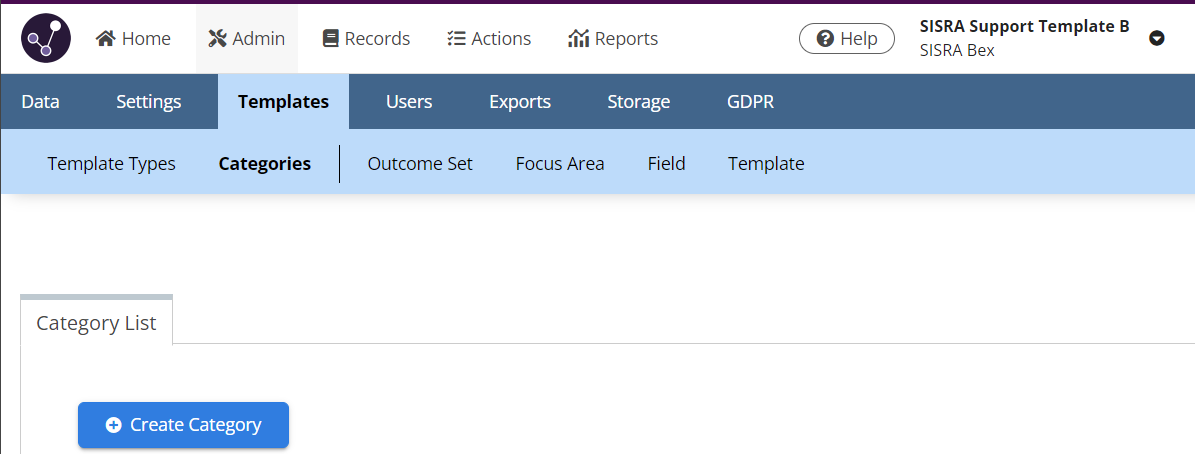Click the SISRA network logo icon

(x=46, y=39)
